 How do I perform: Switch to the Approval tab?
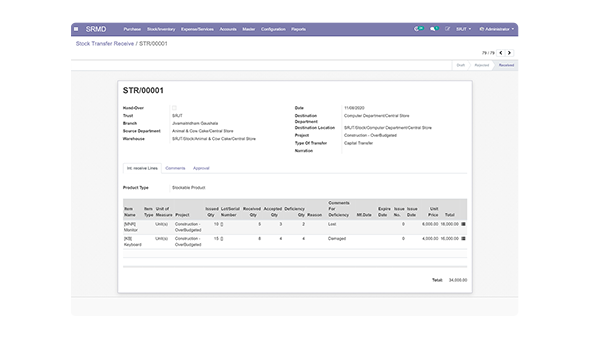tap(201, 168)
